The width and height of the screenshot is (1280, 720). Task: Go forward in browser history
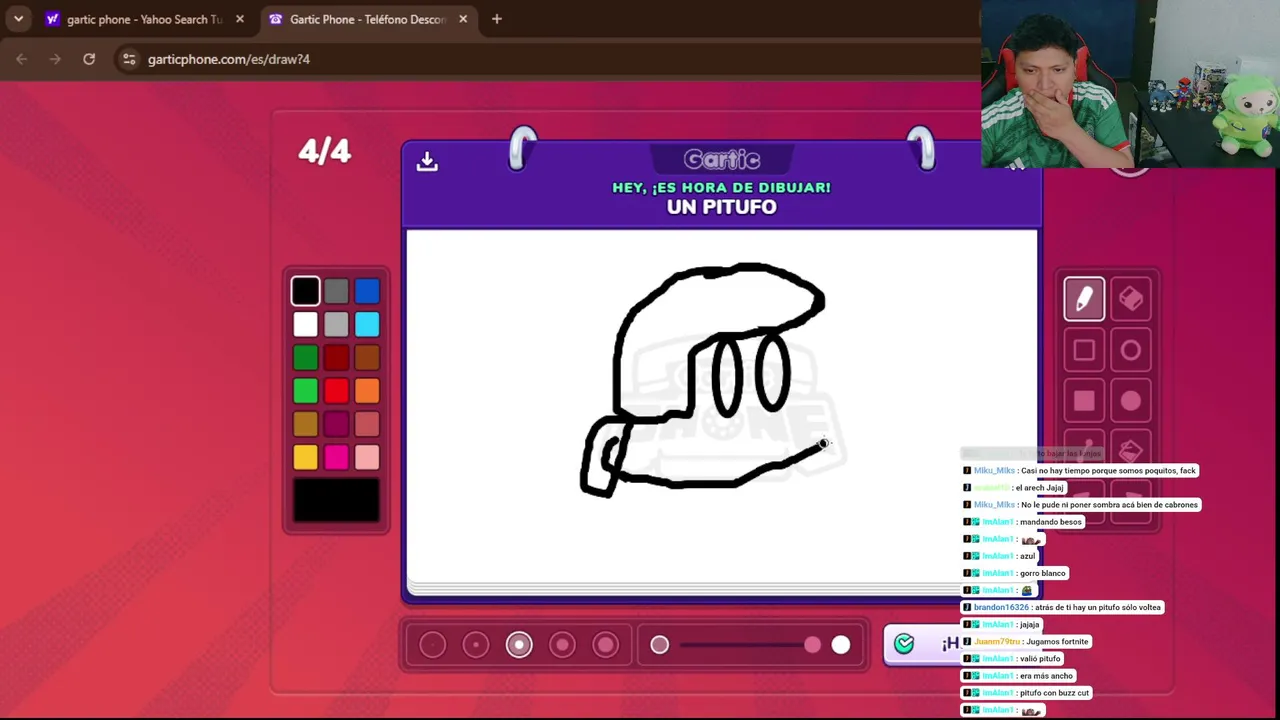55,59
